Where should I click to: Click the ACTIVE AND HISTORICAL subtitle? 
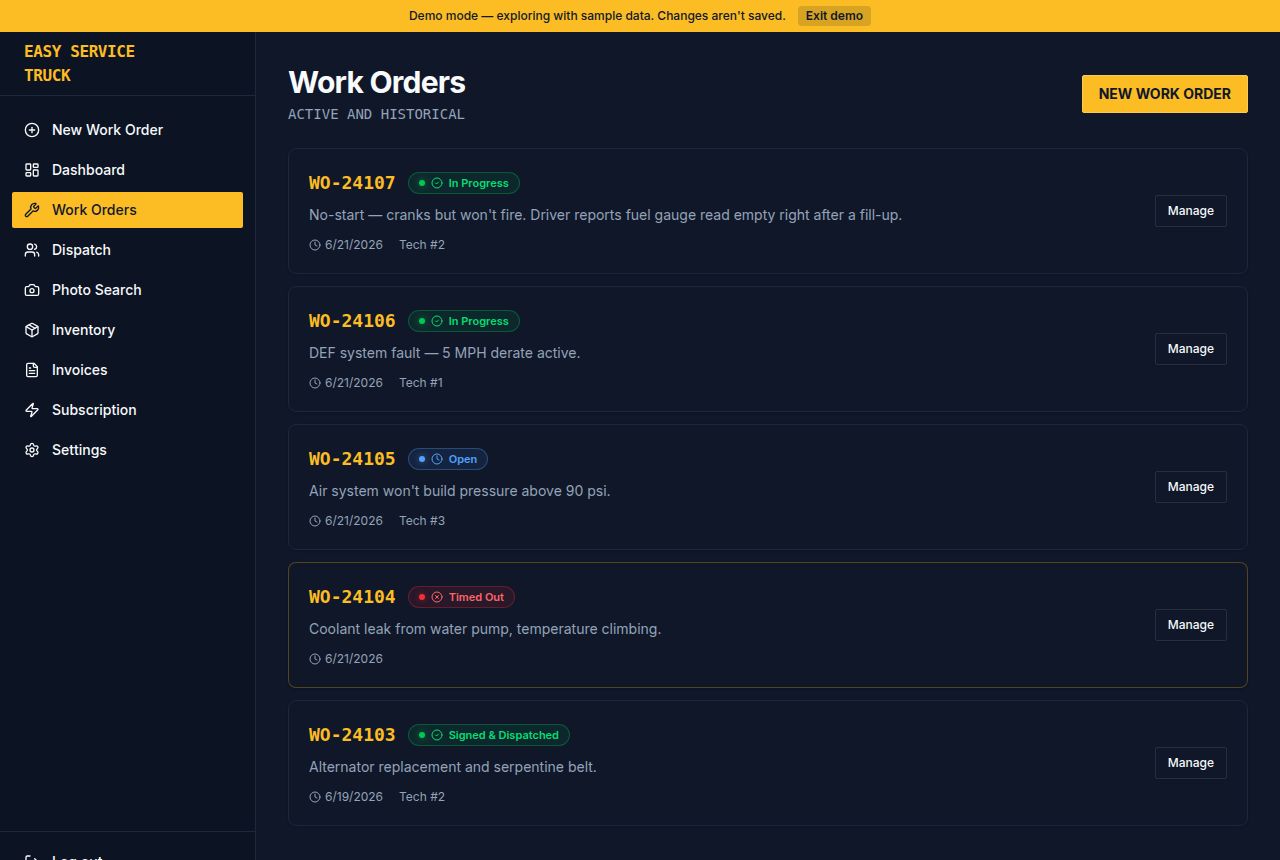click(x=376, y=114)
